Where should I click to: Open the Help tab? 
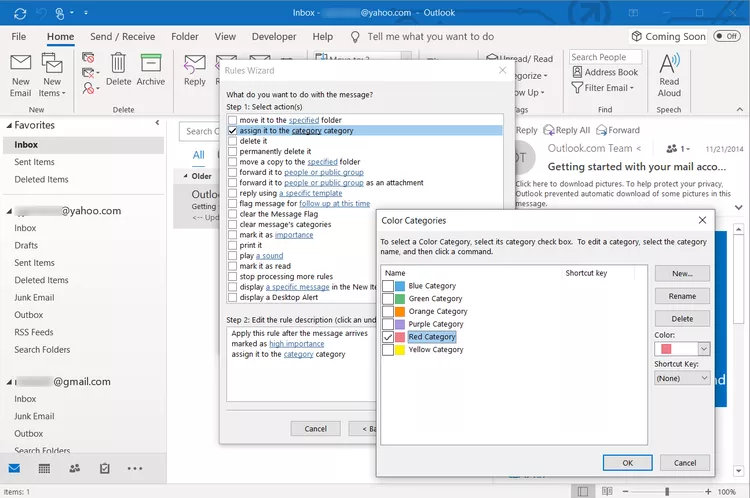[x=322, y=37]
